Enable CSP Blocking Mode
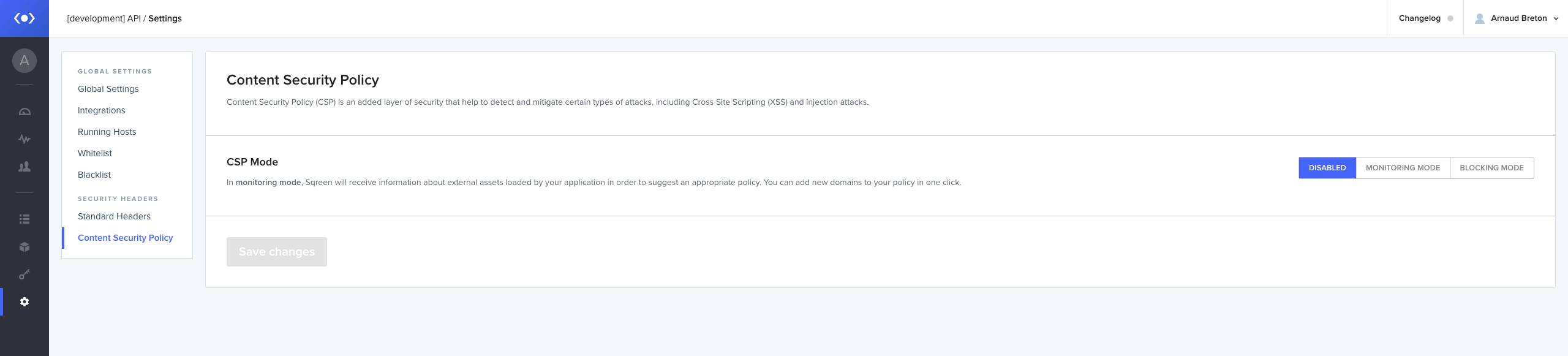This screenshot has height=356, width=1568. [1491, 168]
